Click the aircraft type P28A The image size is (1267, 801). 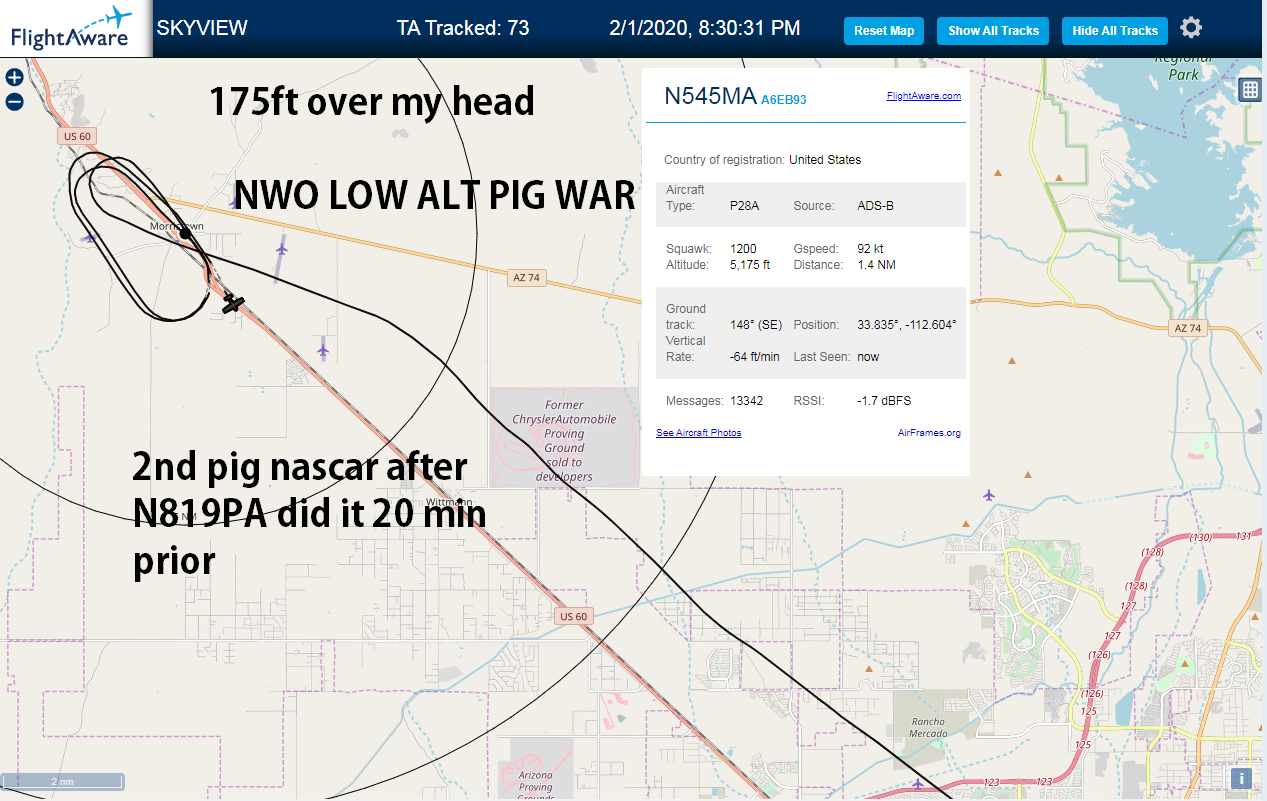[745, 206]
